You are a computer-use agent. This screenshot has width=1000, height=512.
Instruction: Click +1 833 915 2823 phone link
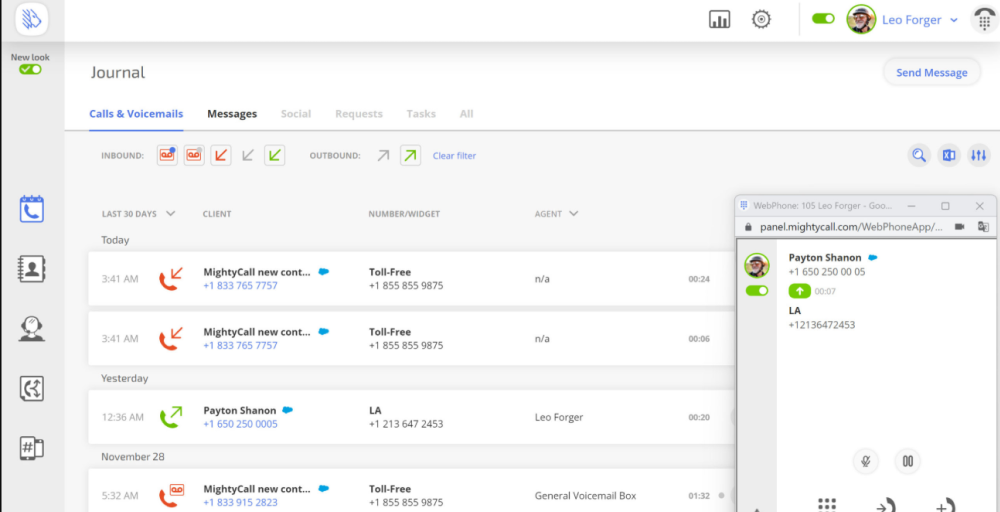click(x=240, y=502)
